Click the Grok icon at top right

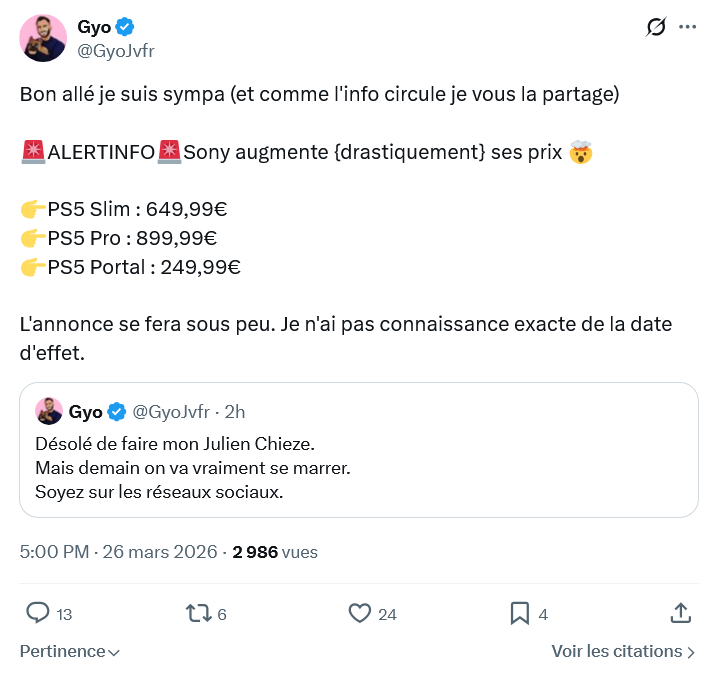tap(656, 27)
